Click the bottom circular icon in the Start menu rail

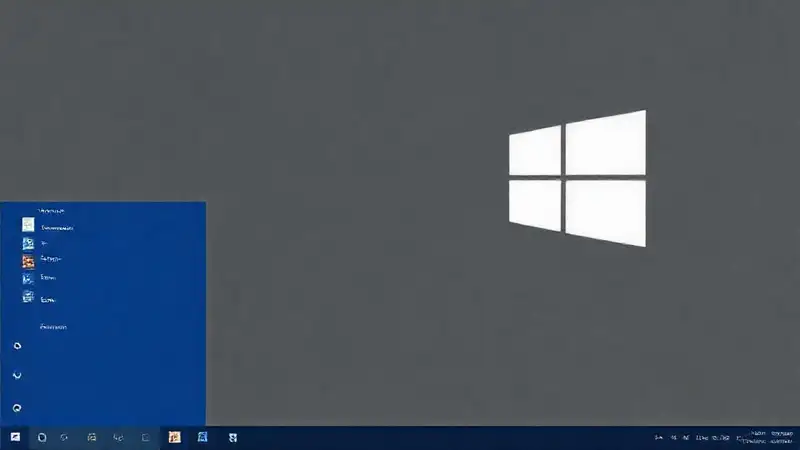[17, 408]
